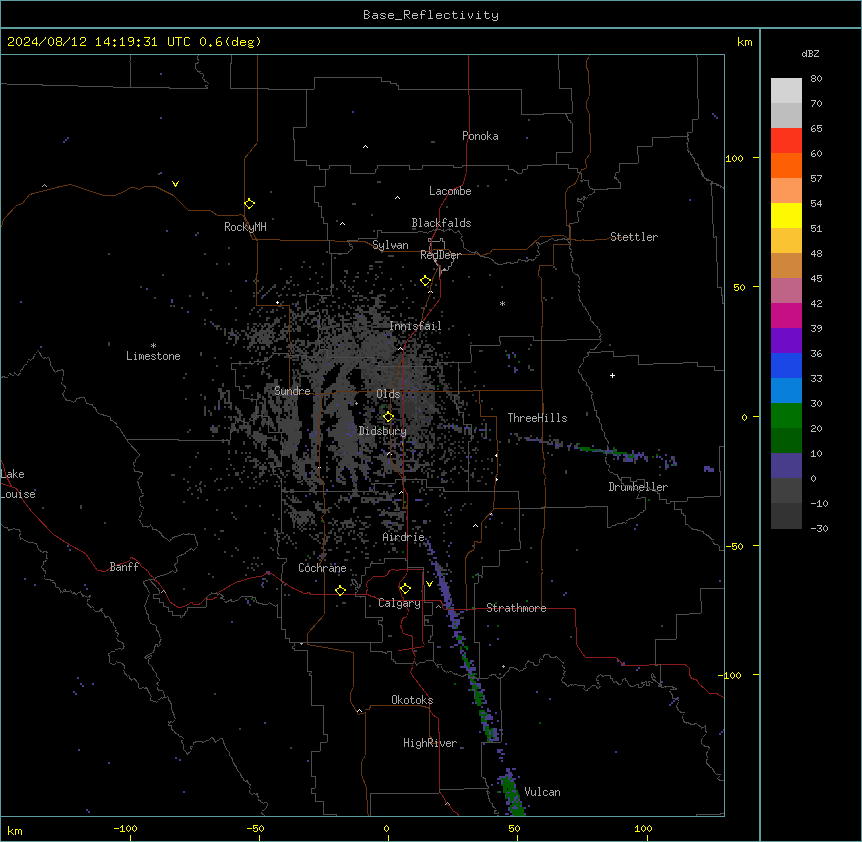Select the purple 39 dBZ legend swatch
Screen dimensions: 862x842
(x=786, y=340)
